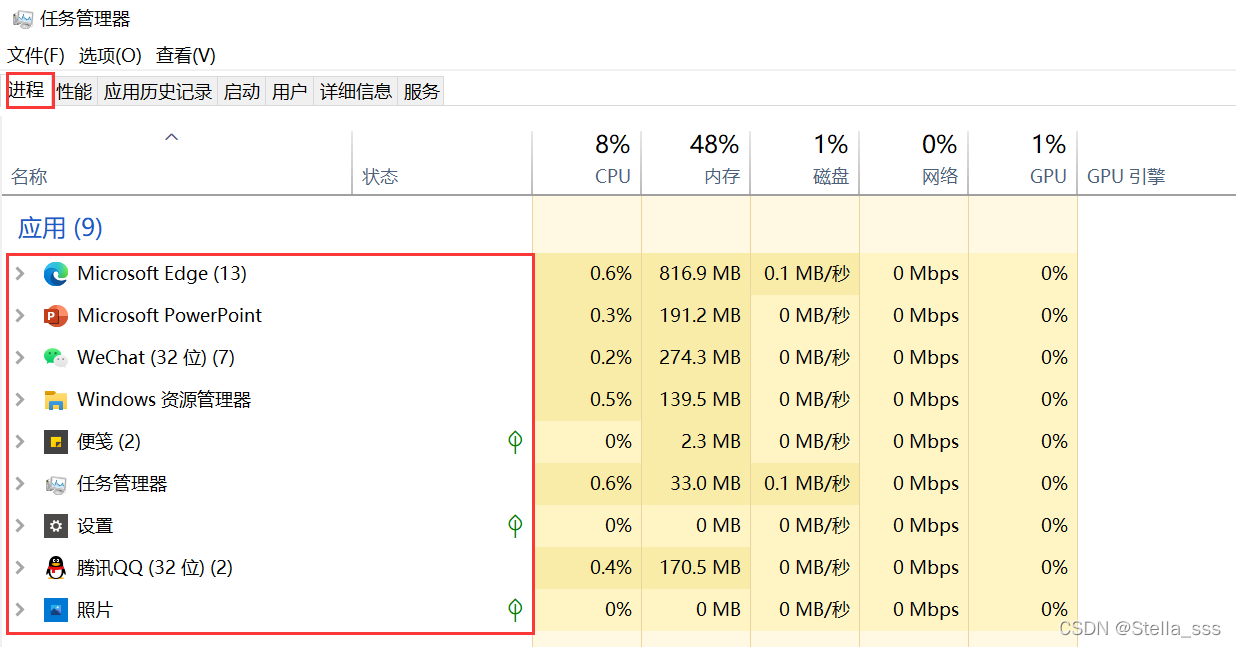
Task: Click the Microsoft PowerPoint icon
Action: [56, 316]
